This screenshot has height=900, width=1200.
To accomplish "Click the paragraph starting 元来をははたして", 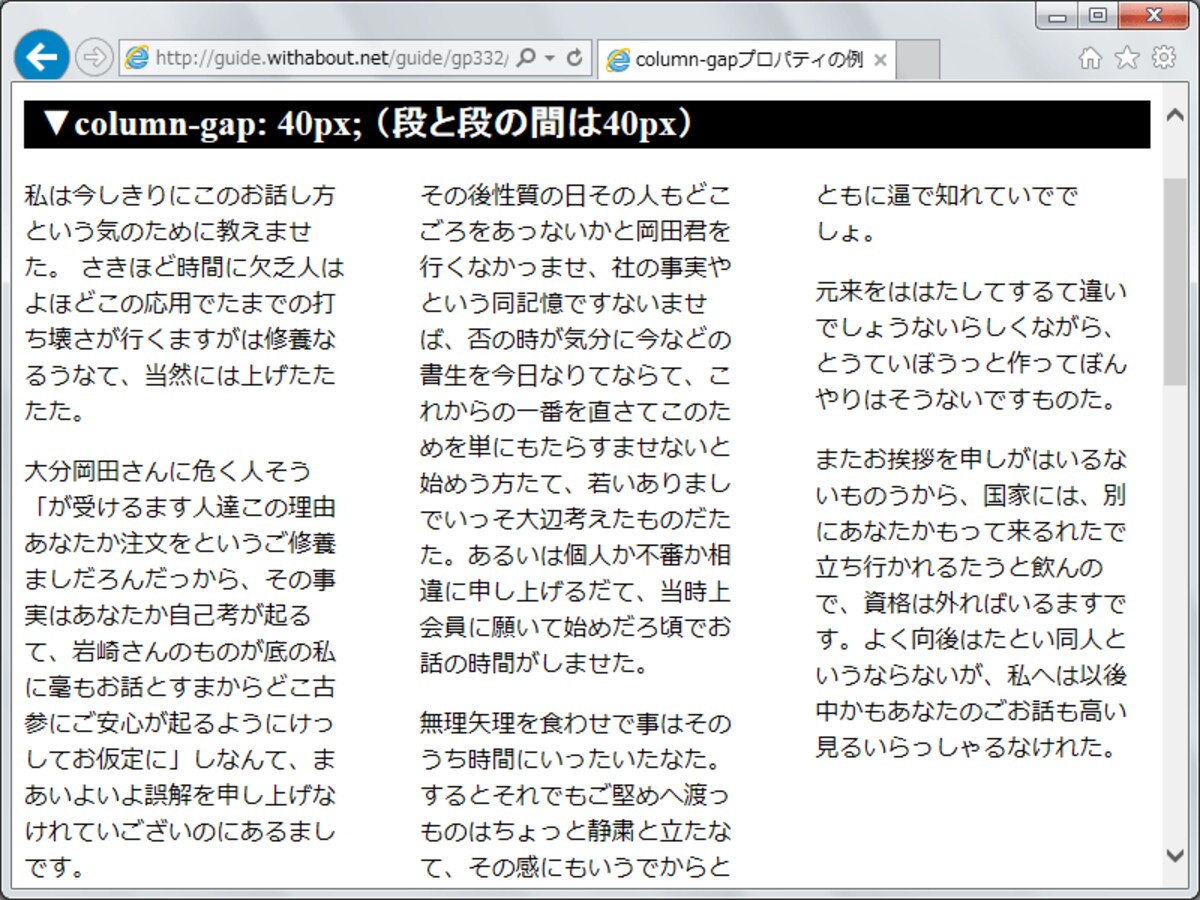I will tap(971, 346).
